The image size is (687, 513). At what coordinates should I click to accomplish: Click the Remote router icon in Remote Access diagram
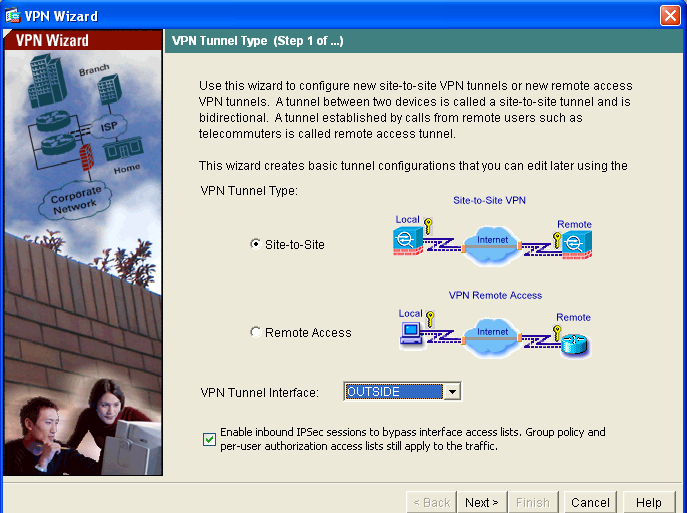(x=575, y=343)
